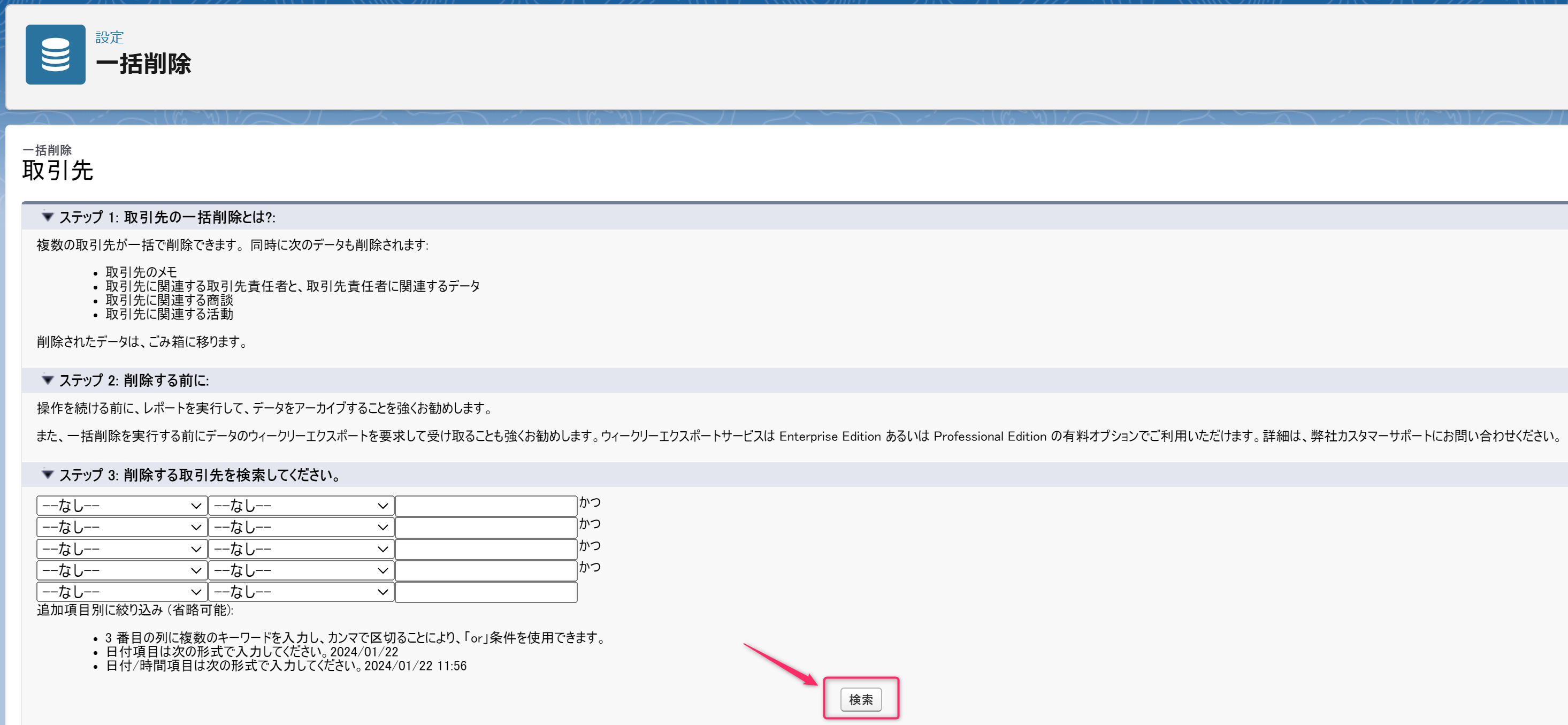Focus fourth row filter value field

486,570
